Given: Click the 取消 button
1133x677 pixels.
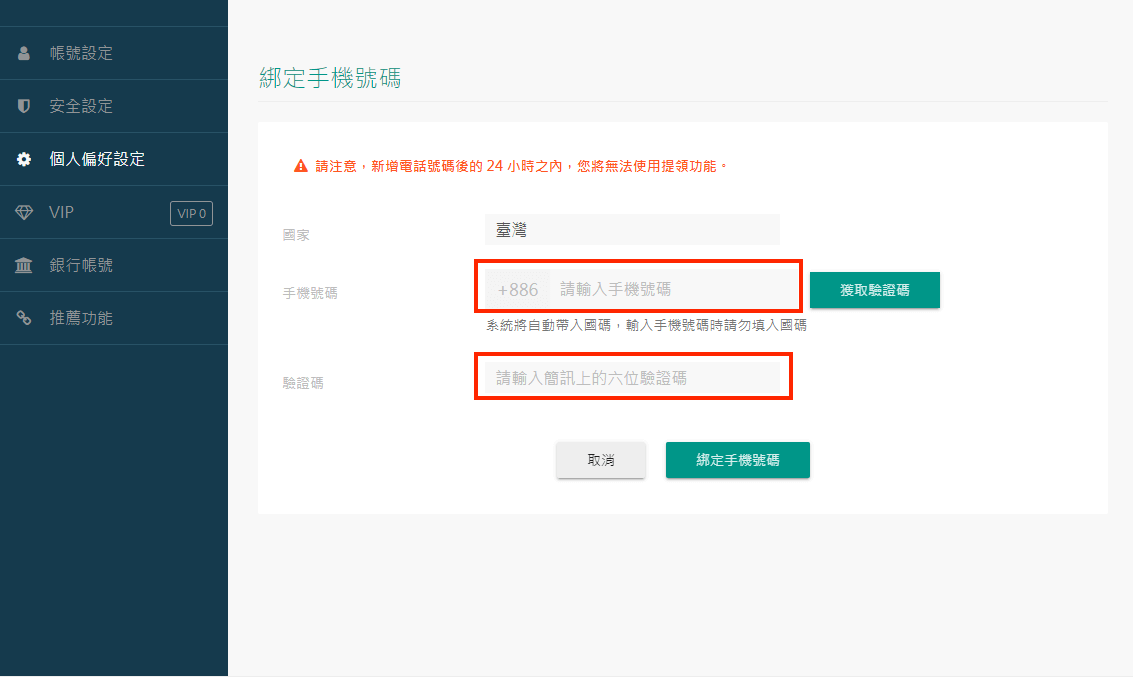Looking at the screenshot, I should coord(601,460).
